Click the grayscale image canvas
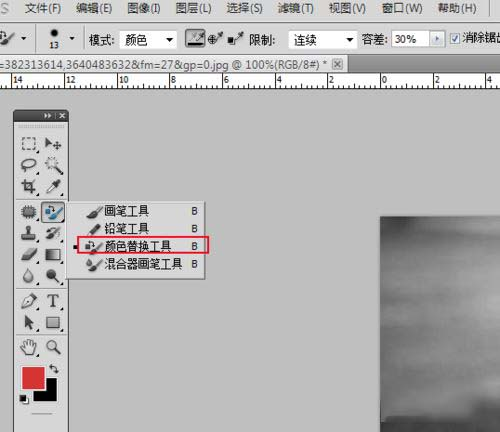500x432 pixels. coord(440,324)
